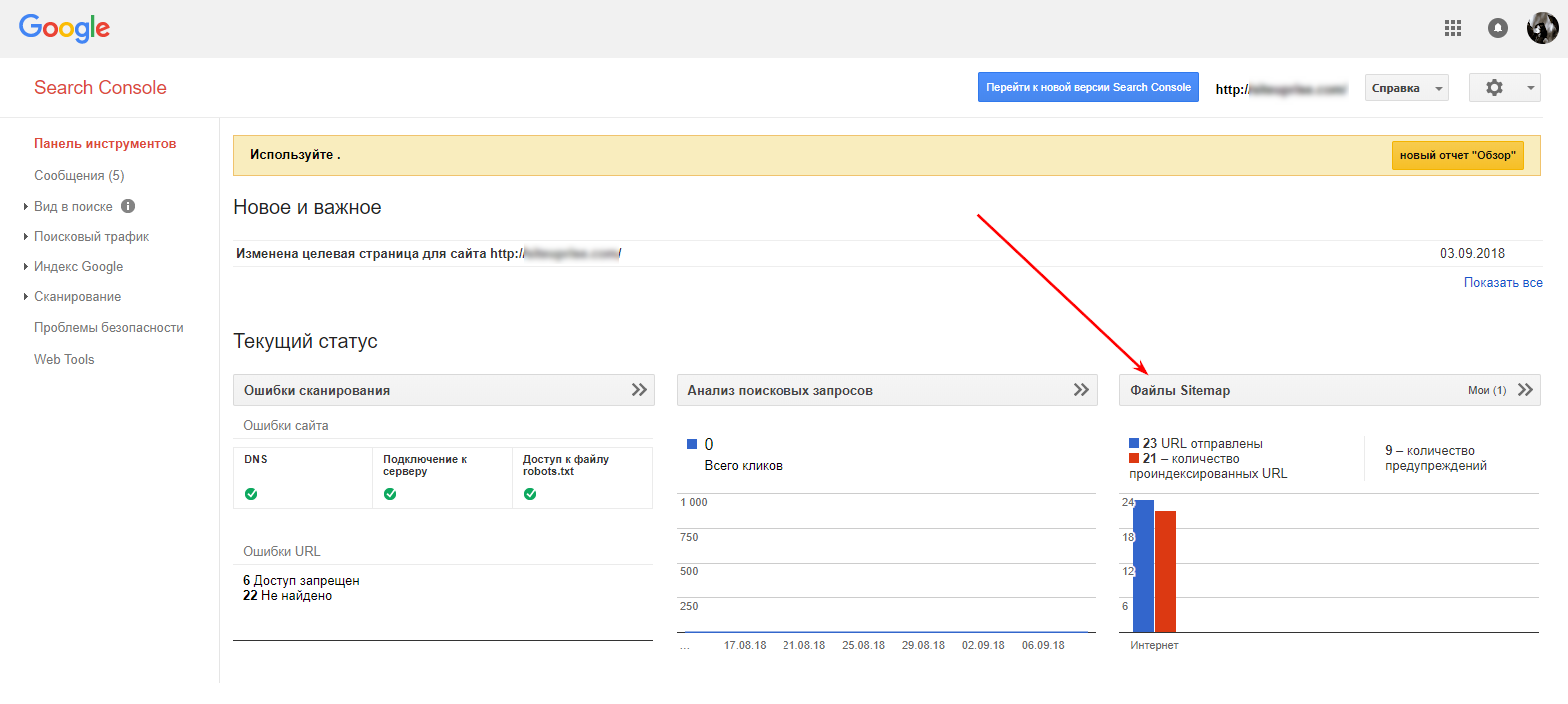Click the Search Console title link
Viewport: 1568px width, 704px height.
click(100, 88)
